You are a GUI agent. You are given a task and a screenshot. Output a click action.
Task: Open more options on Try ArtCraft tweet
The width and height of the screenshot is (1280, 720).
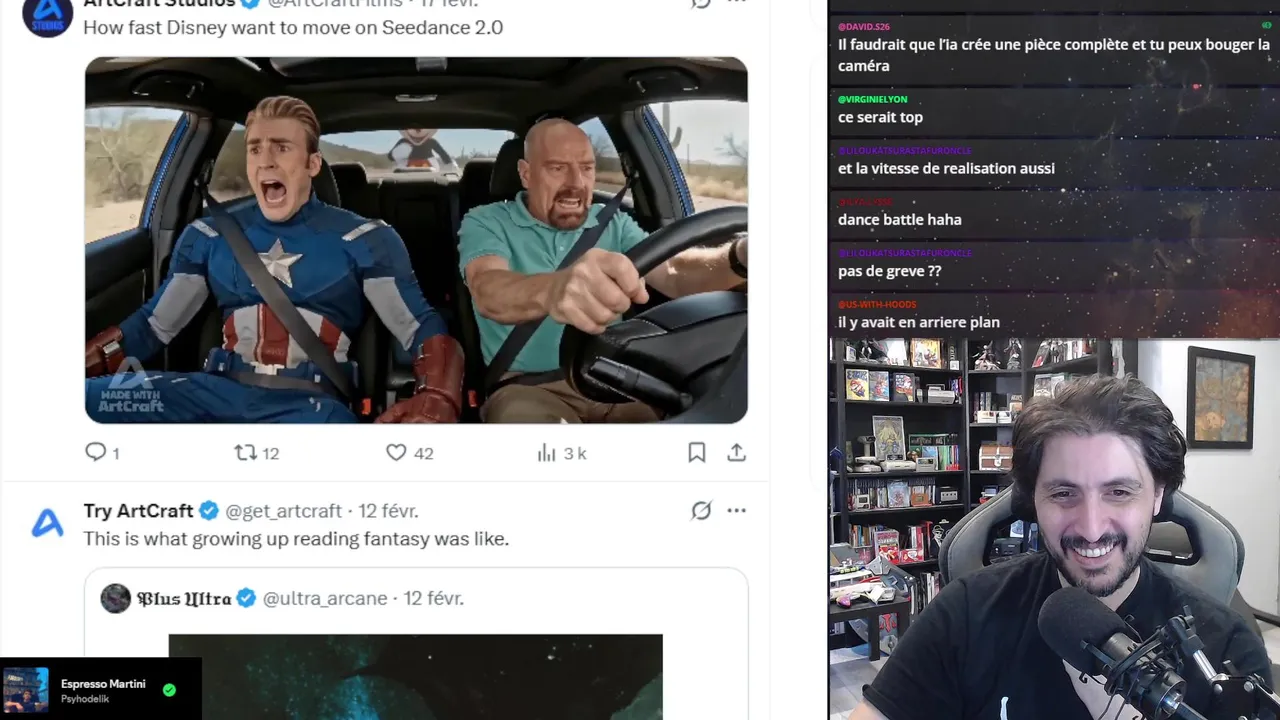coord(737,511)
